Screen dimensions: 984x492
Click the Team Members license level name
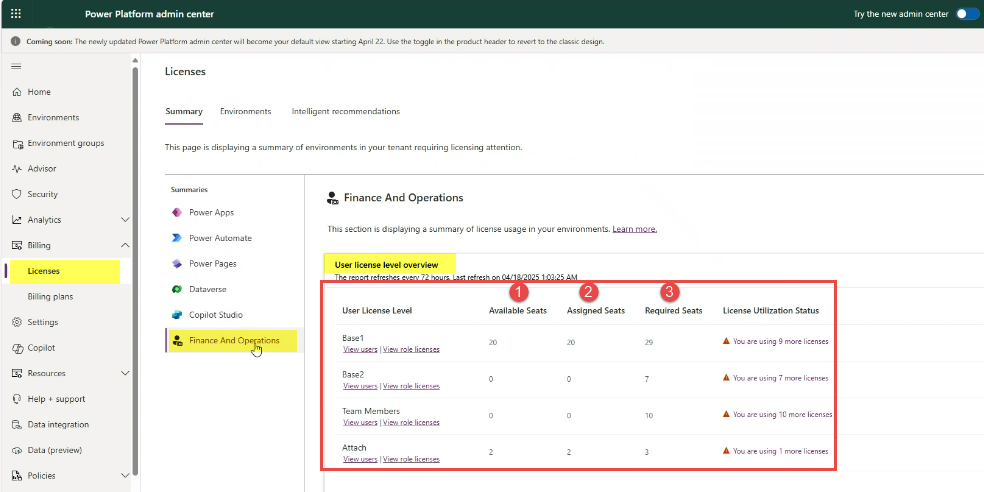(x=371, y=411)
